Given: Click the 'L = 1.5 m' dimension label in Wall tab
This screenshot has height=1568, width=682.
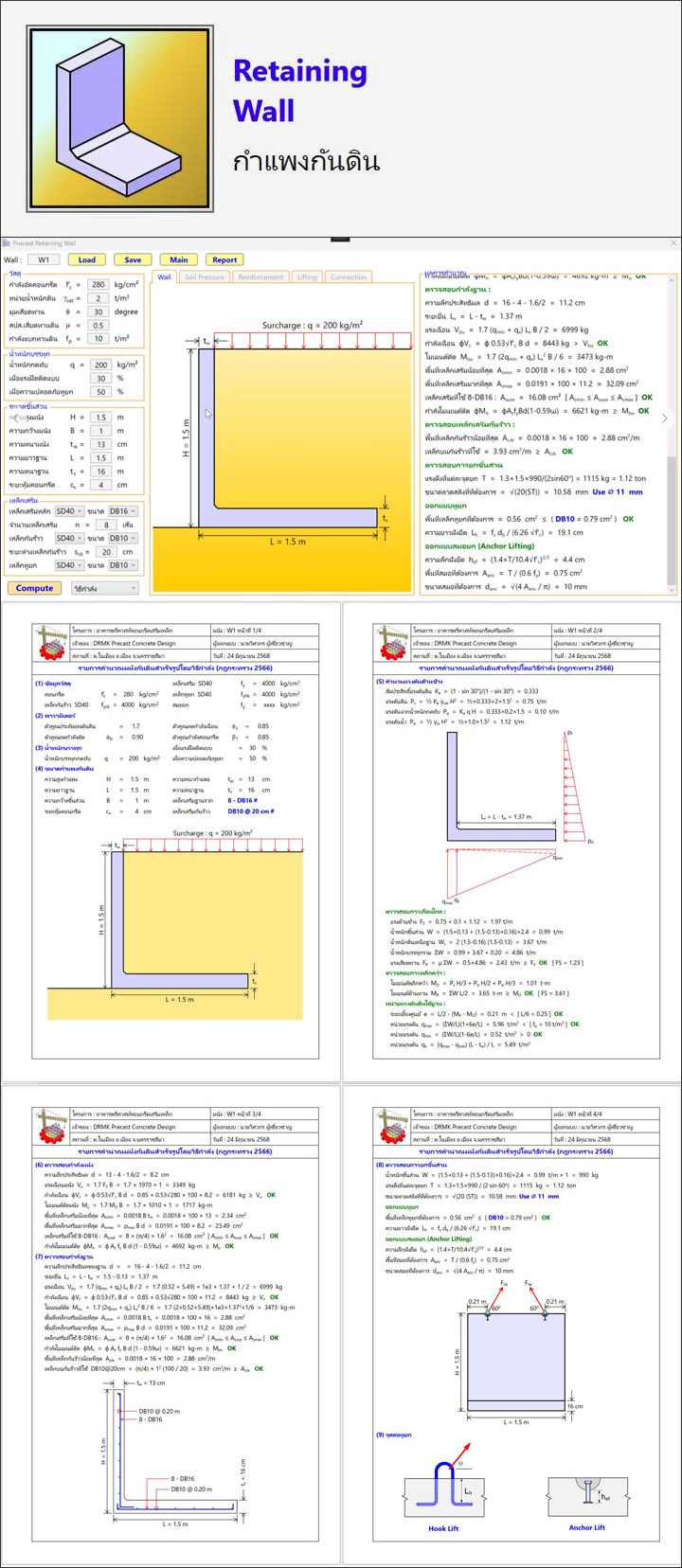Looking at the screenshot, I should click(x=288, y=542).
